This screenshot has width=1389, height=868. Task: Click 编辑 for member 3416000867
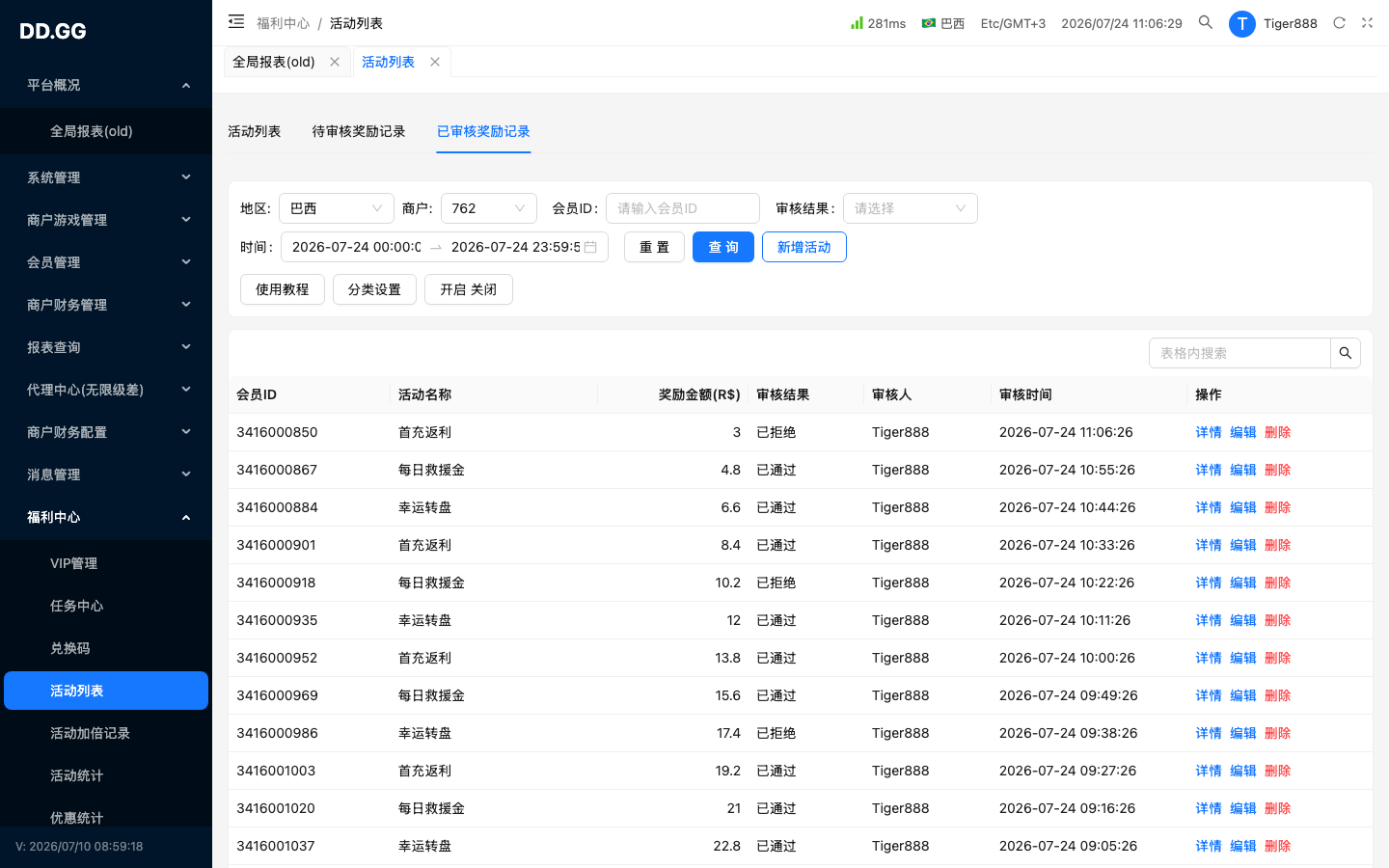[1243, 470]
